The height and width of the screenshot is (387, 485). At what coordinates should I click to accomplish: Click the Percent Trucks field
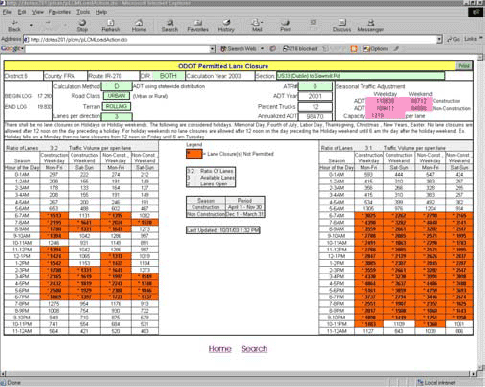pos(315,107)
